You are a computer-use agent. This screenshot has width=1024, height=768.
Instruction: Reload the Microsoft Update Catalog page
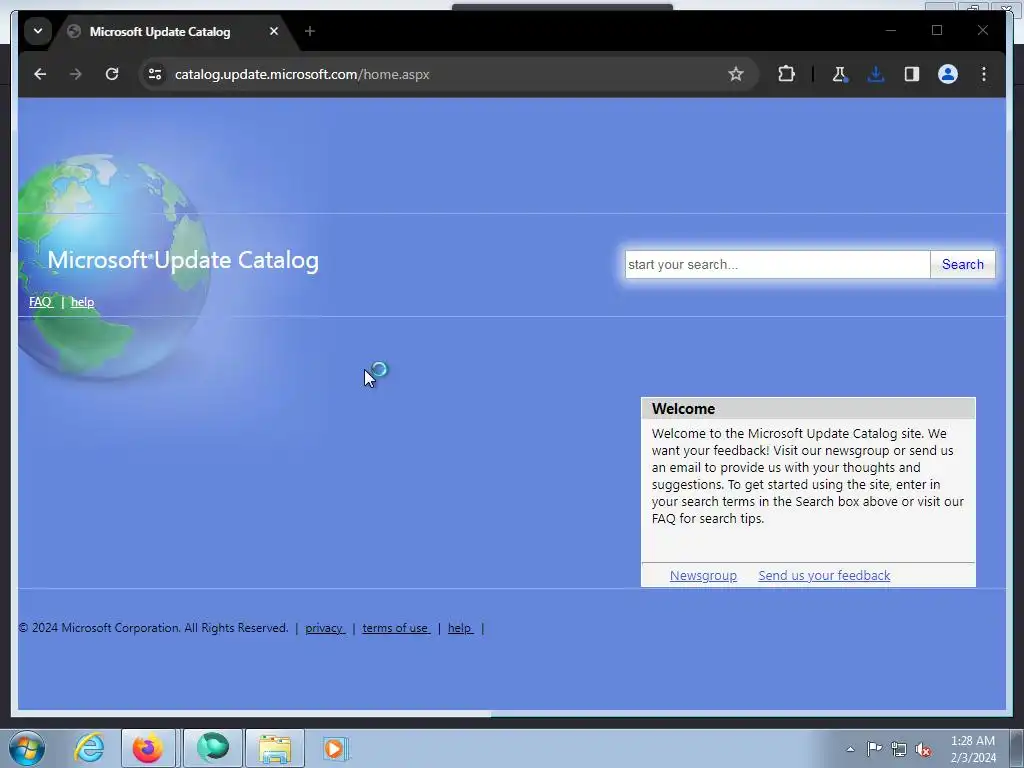[112, 74]
